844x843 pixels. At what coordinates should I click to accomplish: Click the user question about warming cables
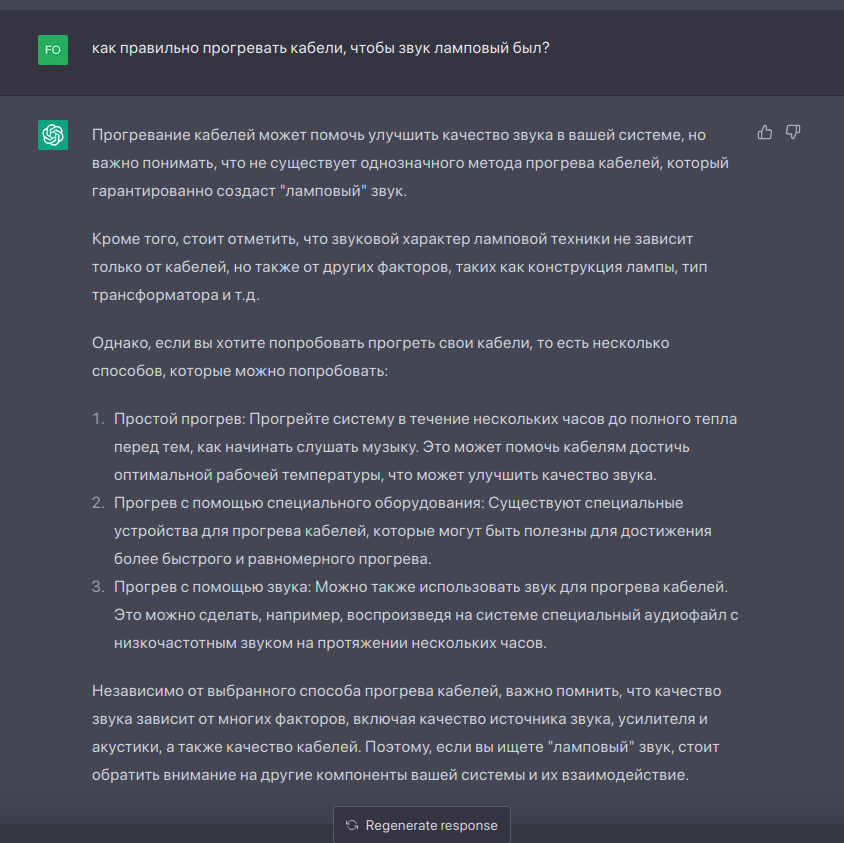point(320,48)
